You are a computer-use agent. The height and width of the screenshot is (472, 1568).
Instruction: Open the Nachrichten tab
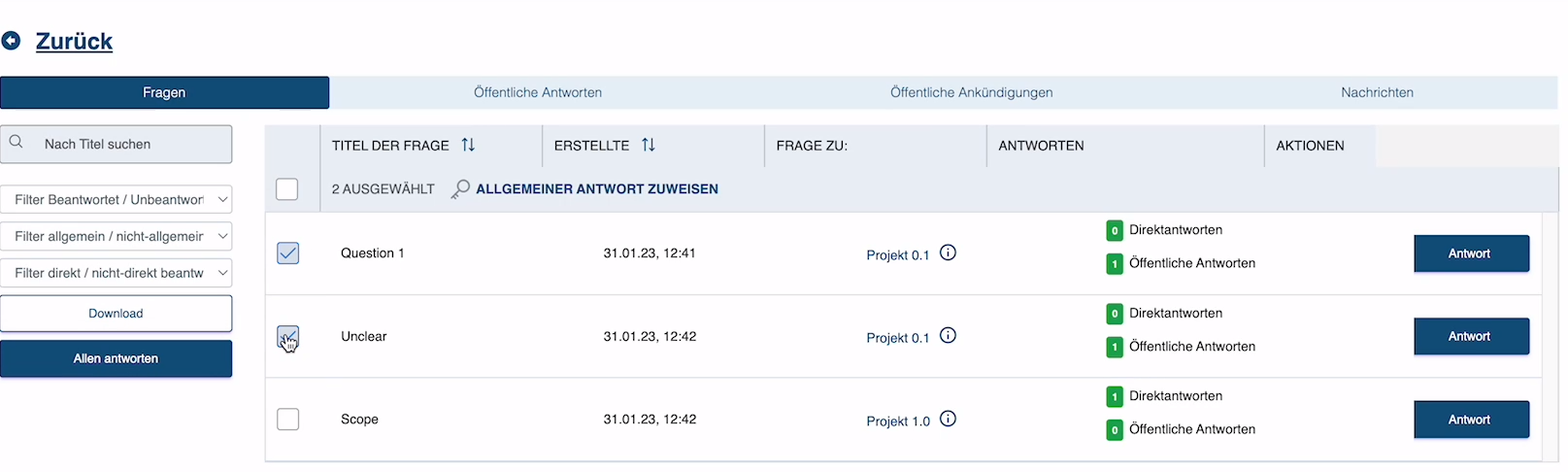(1377, 92)
